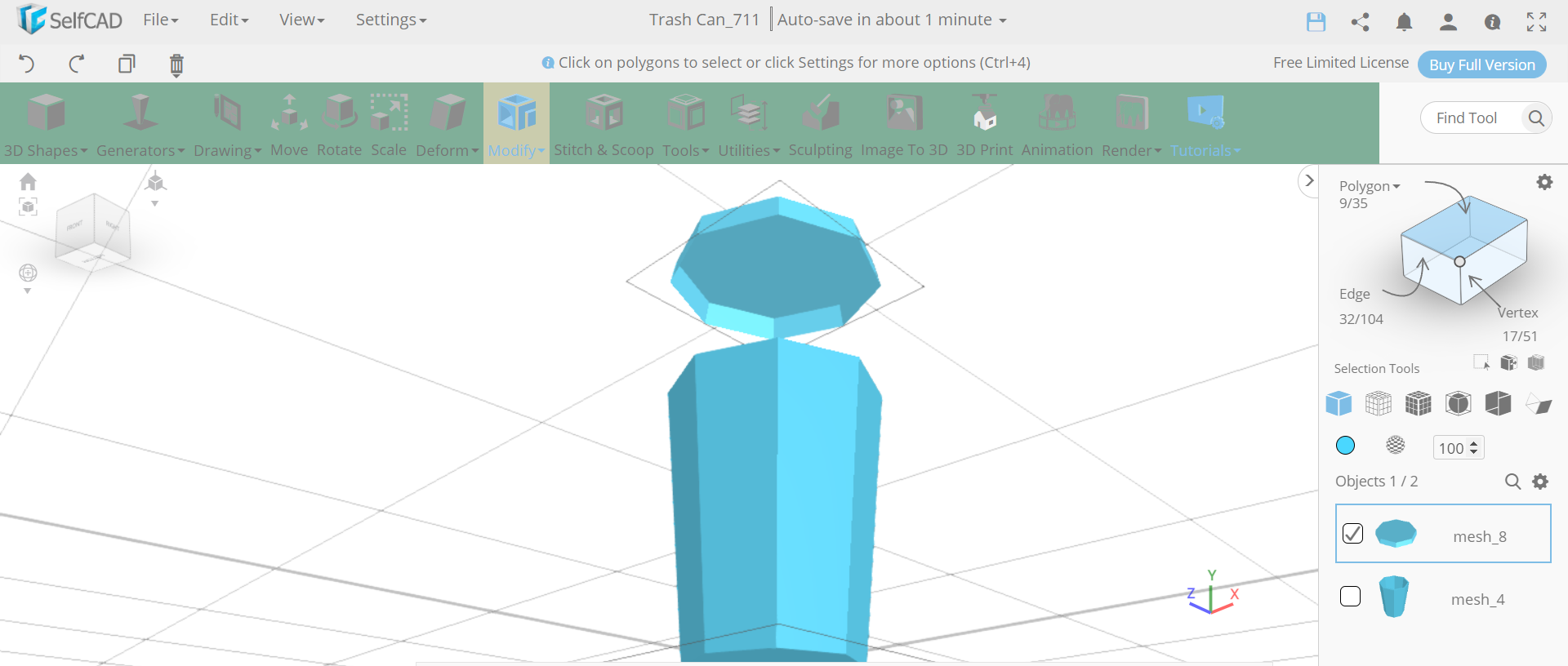Open the notifications bell icon
1568x666 pixels.
pyautogui.click(x=1404, y=22)
